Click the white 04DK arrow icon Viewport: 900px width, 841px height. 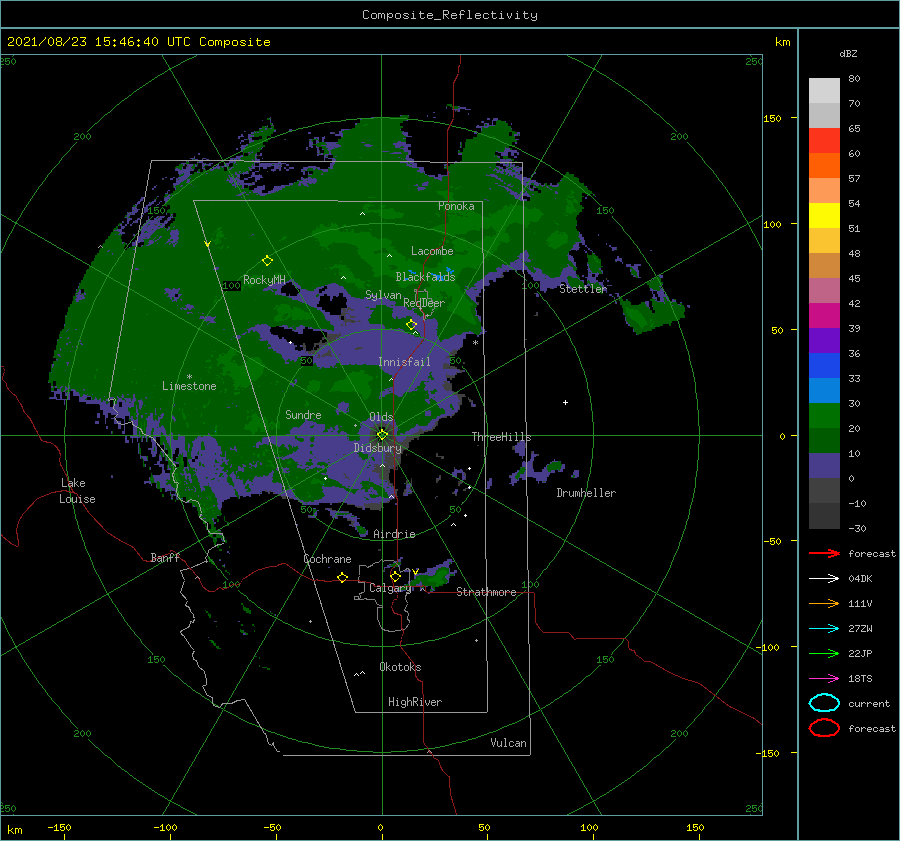point(824,579)
